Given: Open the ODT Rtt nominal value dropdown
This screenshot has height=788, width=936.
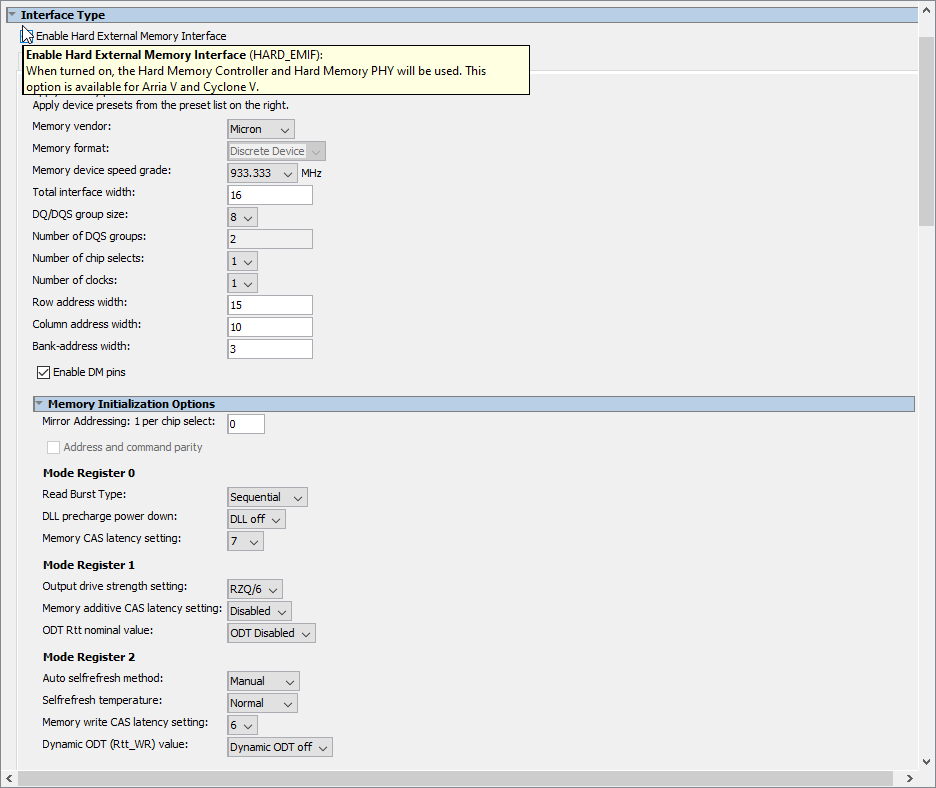Looking at the screenshot, I should coord(271,633).
